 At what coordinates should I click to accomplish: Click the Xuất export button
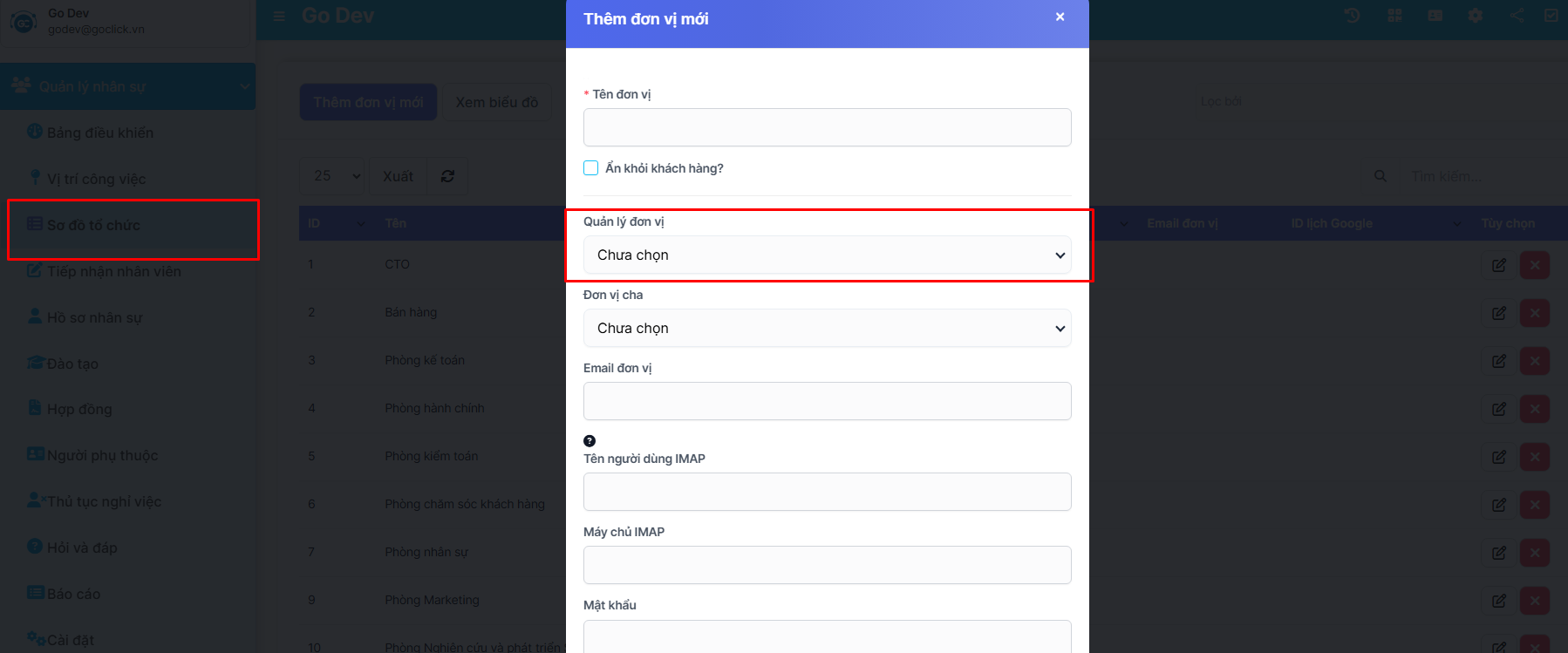pos(398,176)
